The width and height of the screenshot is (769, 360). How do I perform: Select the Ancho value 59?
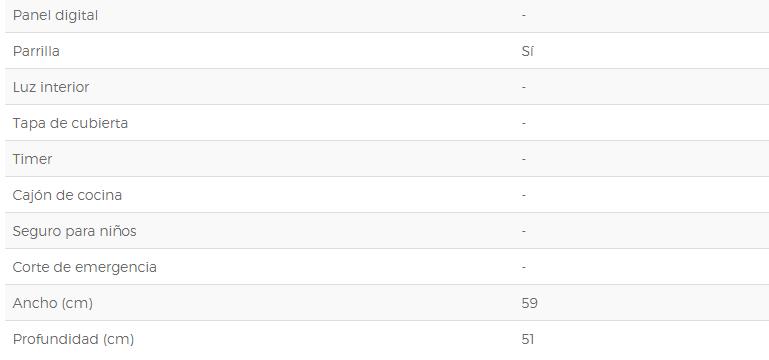tap(530, 303)
